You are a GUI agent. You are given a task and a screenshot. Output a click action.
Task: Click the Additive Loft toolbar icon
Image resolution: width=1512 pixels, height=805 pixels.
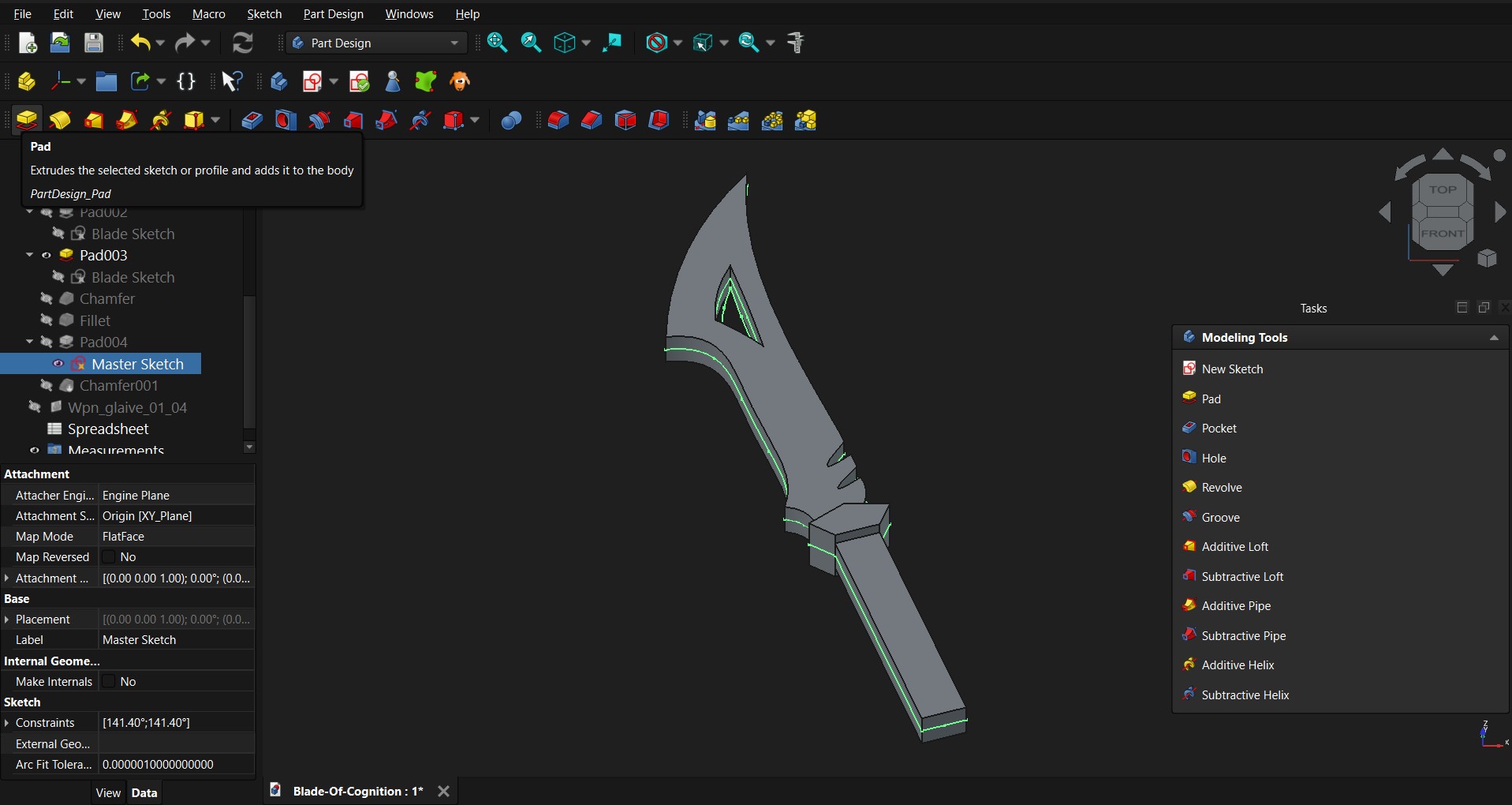point(94,120)
